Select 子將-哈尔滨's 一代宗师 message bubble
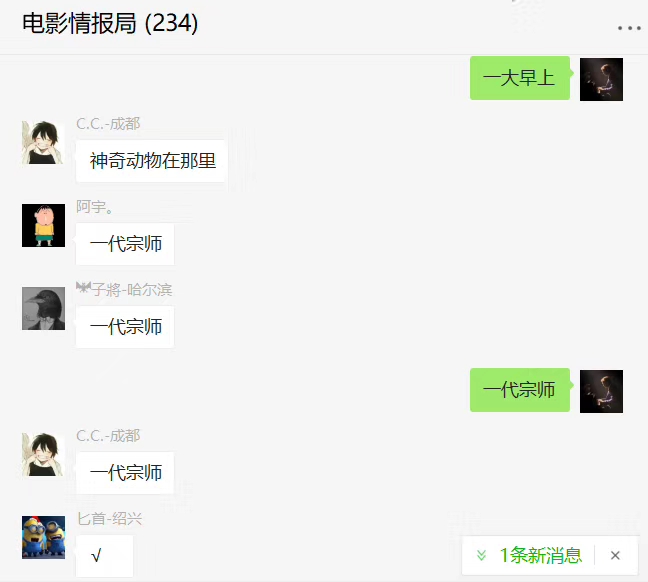This screenshot has width=648, height=582. [125, 327]
